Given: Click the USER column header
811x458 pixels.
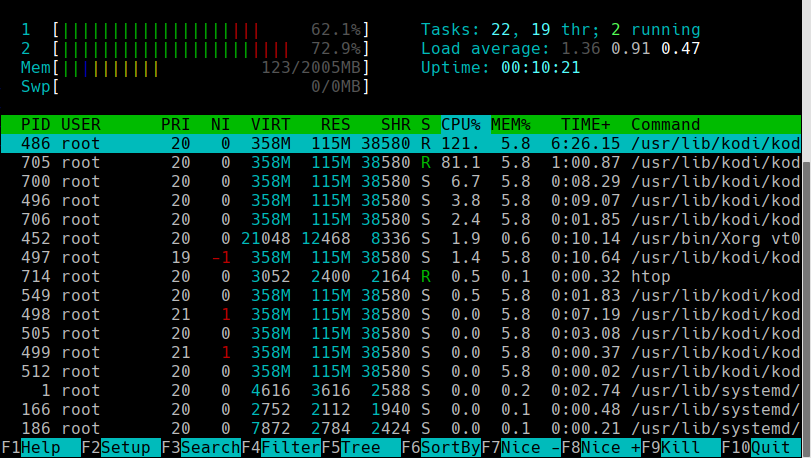Looking at the screenshot, I should click(81, 125).
